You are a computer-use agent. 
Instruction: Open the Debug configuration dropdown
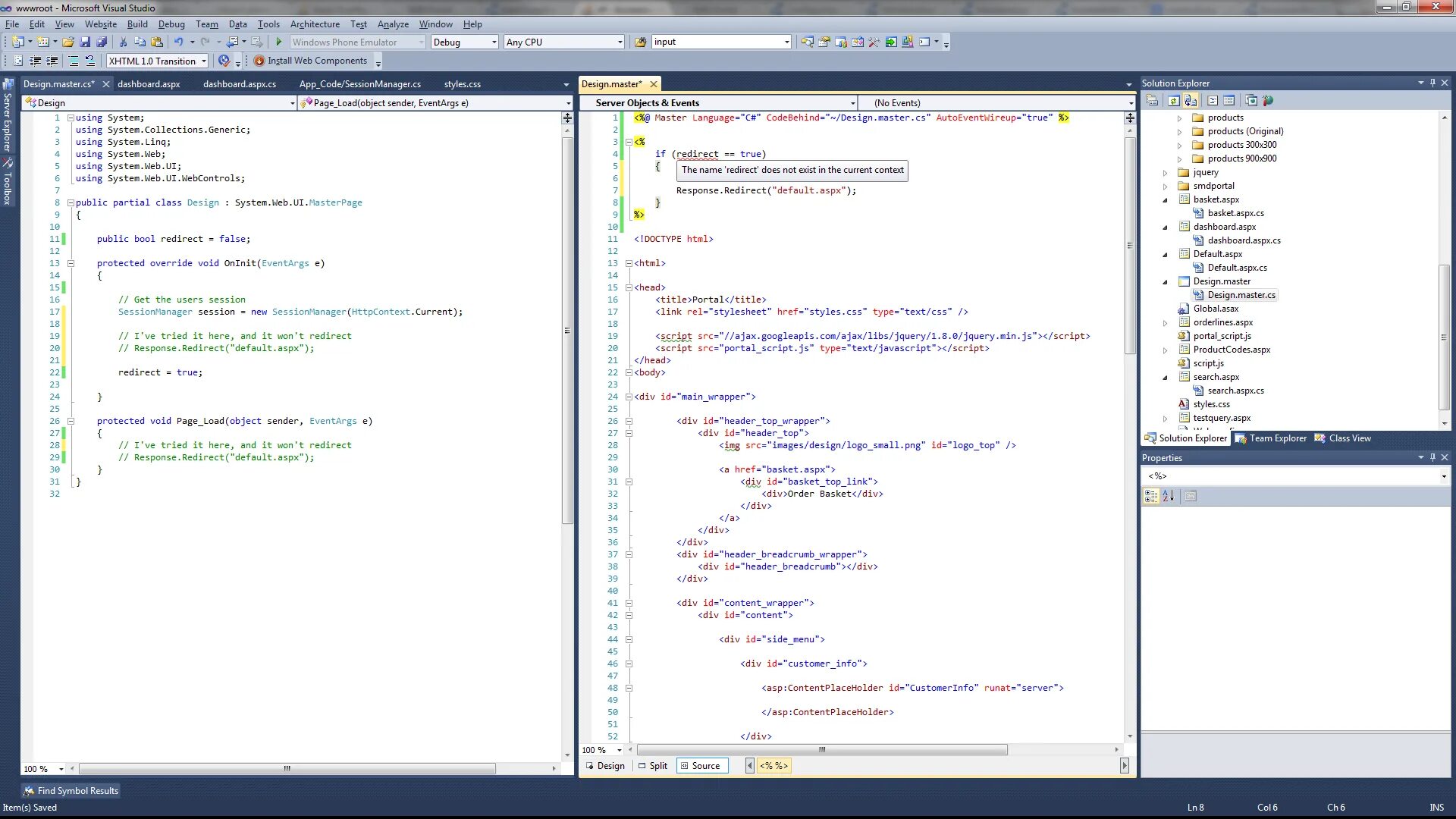[x=494, y=42]
